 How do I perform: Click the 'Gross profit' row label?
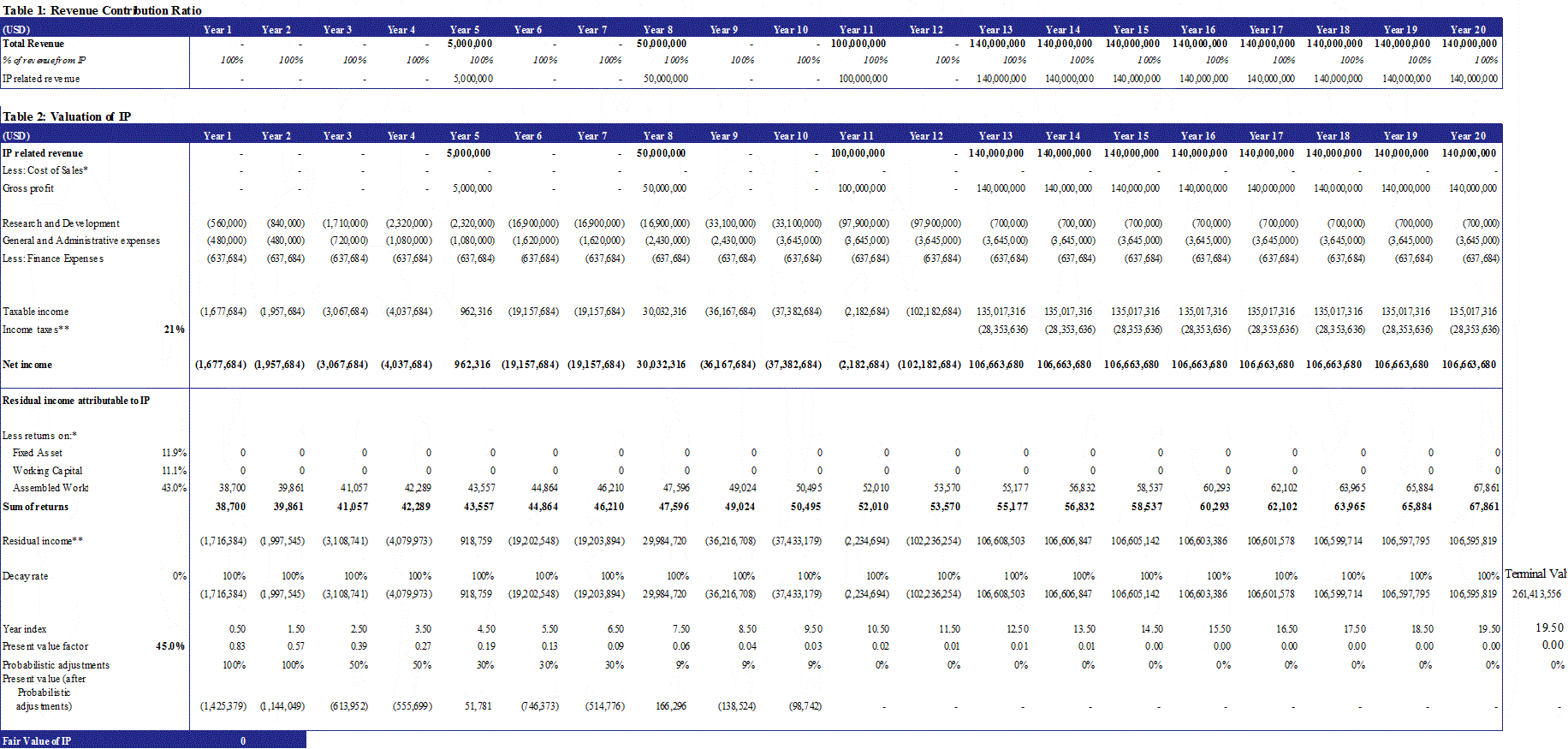tap(28, 188)
